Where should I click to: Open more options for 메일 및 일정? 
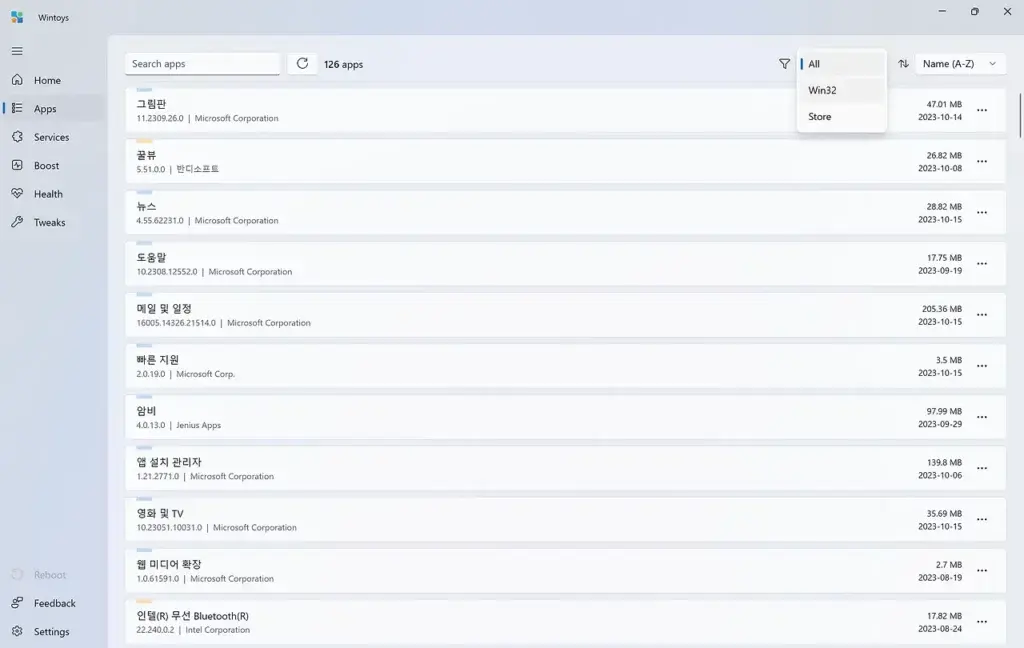click(x=982, y=315)
